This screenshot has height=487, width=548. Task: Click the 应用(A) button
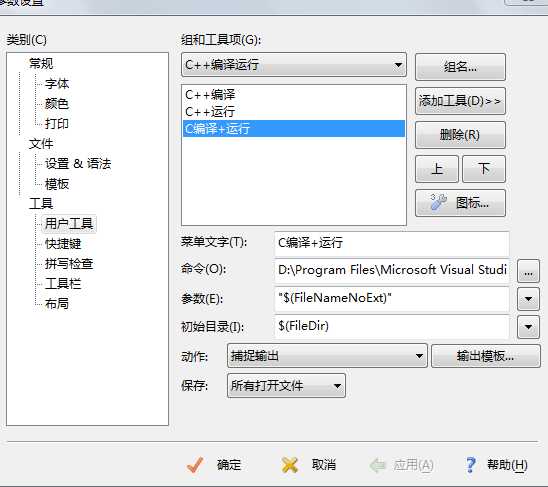[402, 465]
